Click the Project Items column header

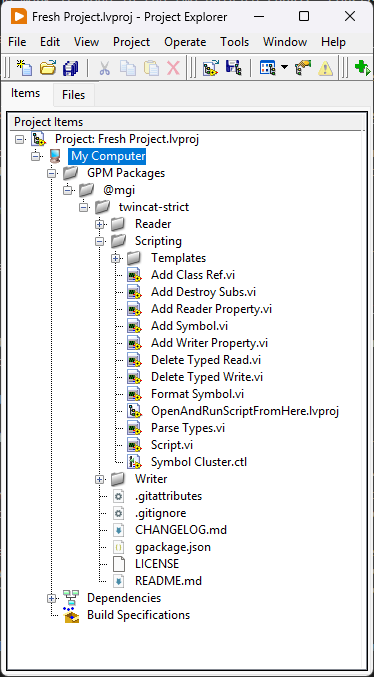187,122
